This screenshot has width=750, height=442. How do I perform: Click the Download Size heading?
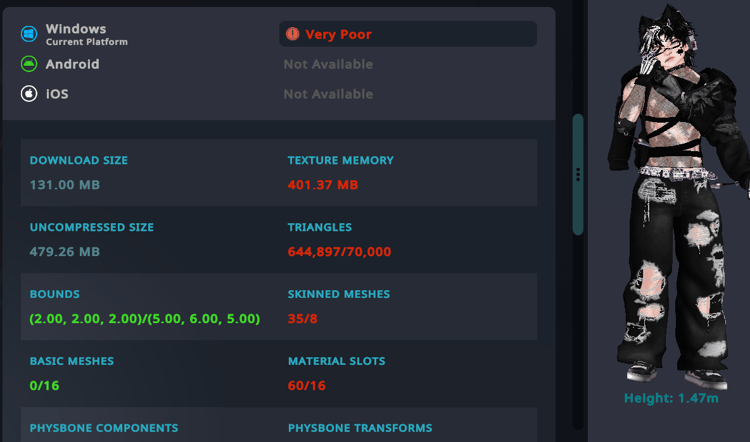[x=79, y=160]
